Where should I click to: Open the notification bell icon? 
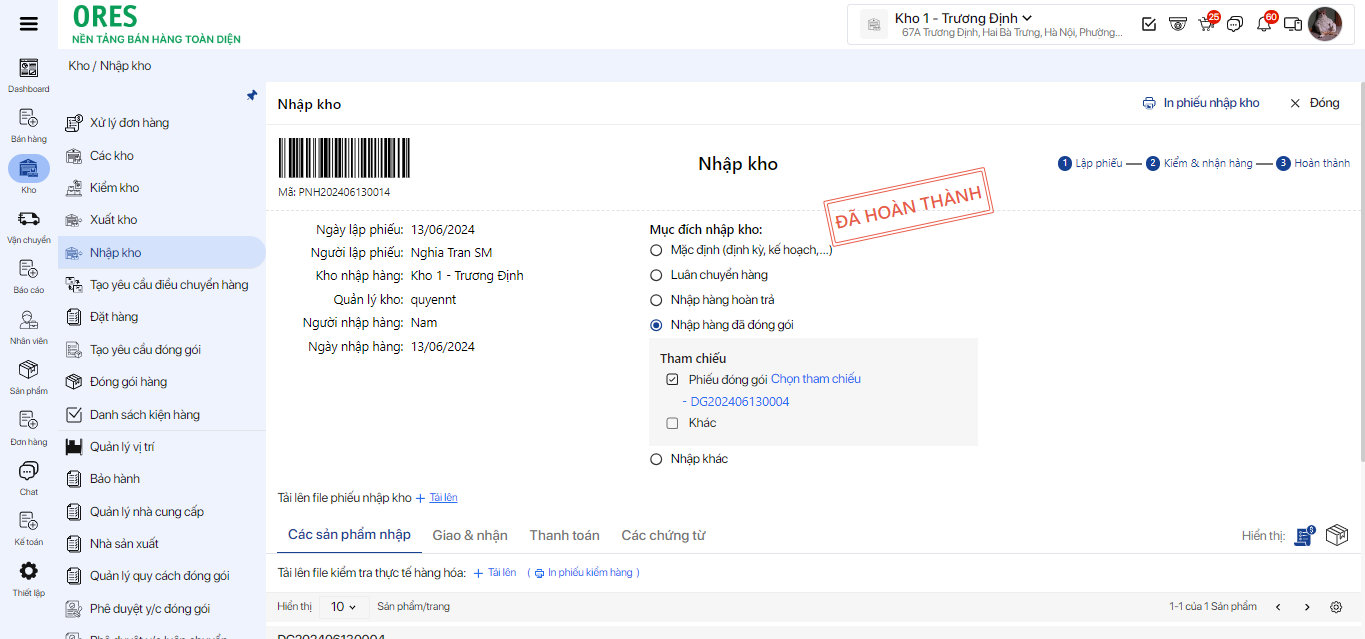point(1264,24)
